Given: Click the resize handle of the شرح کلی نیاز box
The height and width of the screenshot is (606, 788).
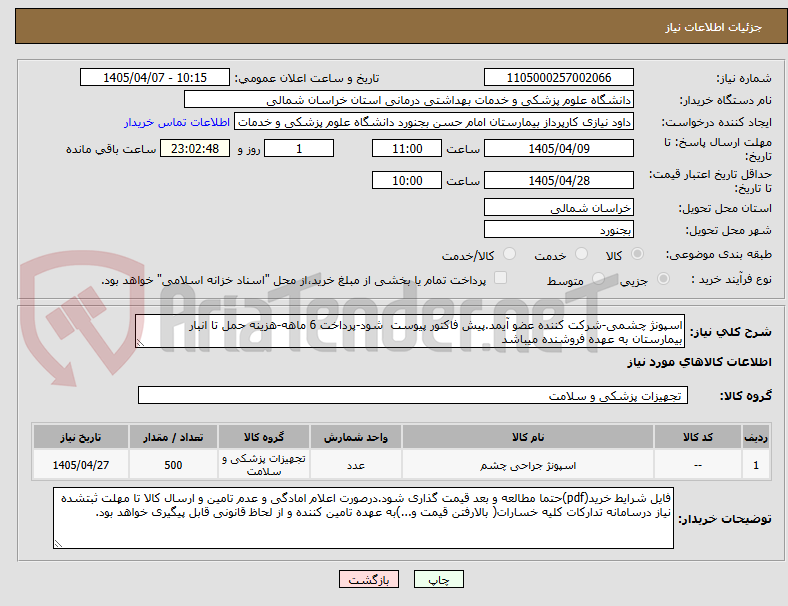Looking at the screenshot, I should pos(140,343).
